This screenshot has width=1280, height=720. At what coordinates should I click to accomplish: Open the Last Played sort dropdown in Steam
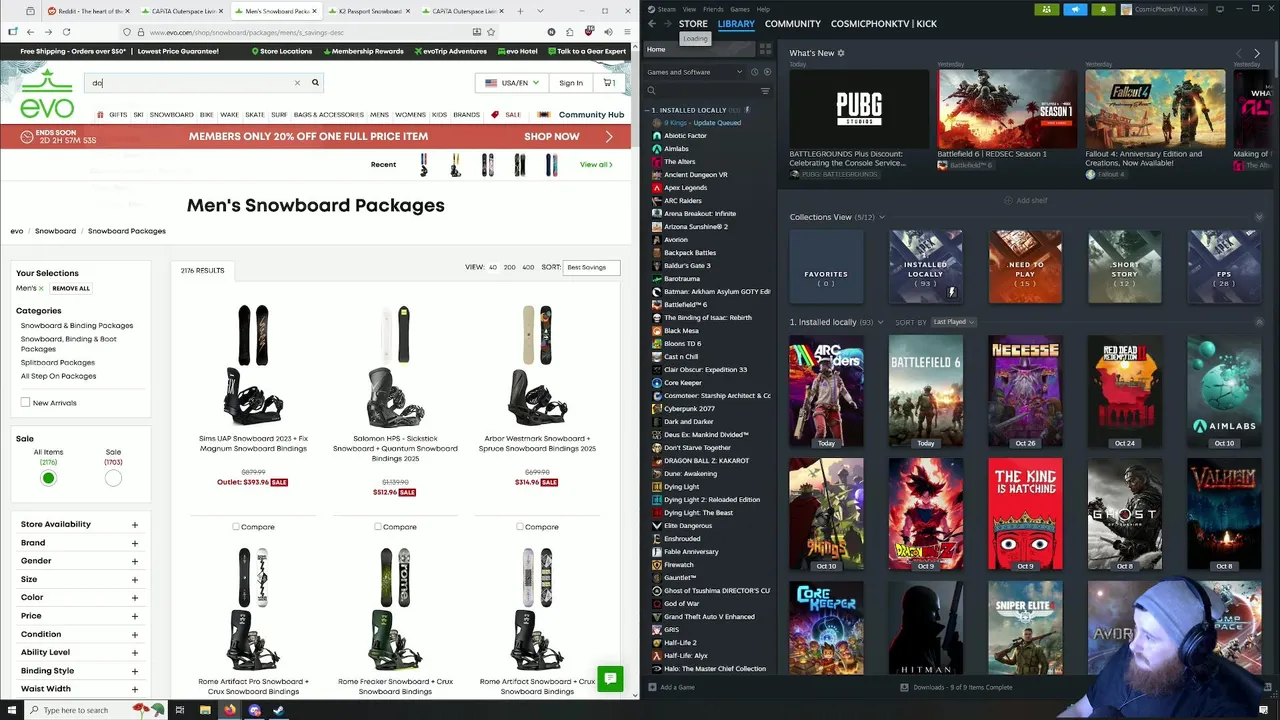[954, 322]
